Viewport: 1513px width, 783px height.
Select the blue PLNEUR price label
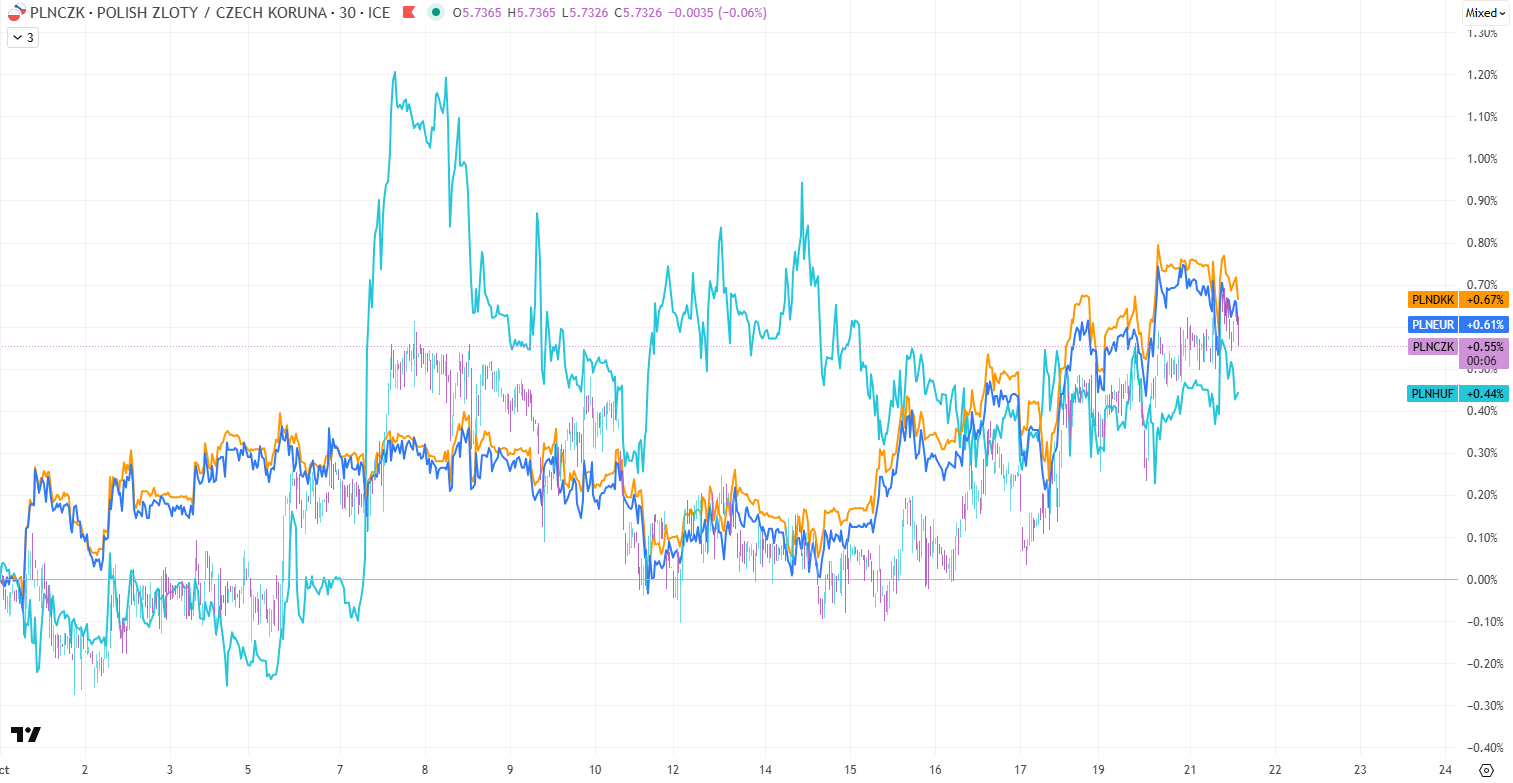[1432, 324]
